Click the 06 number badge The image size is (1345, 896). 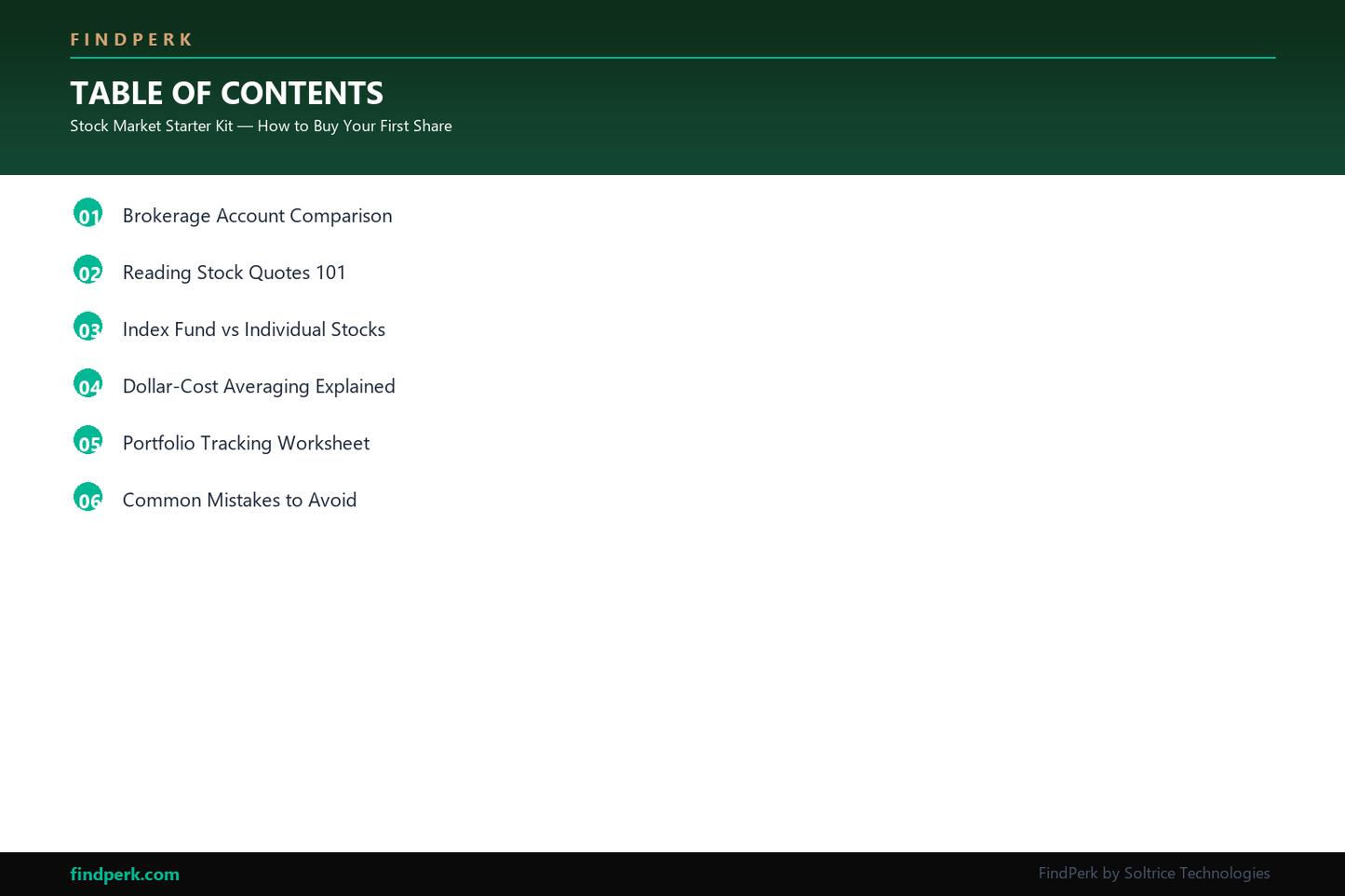click(x=87, y=497)
